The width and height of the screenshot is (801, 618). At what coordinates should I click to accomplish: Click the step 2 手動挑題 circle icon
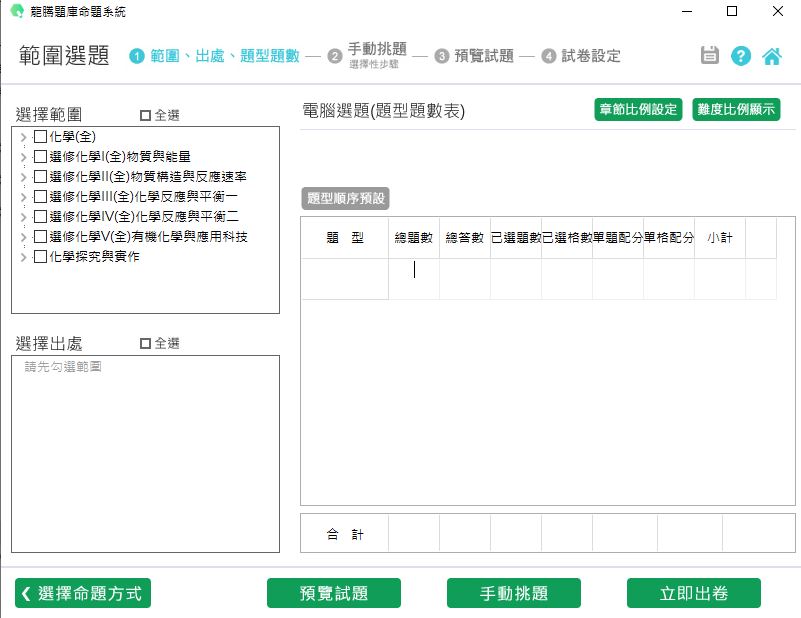point(335,57)
